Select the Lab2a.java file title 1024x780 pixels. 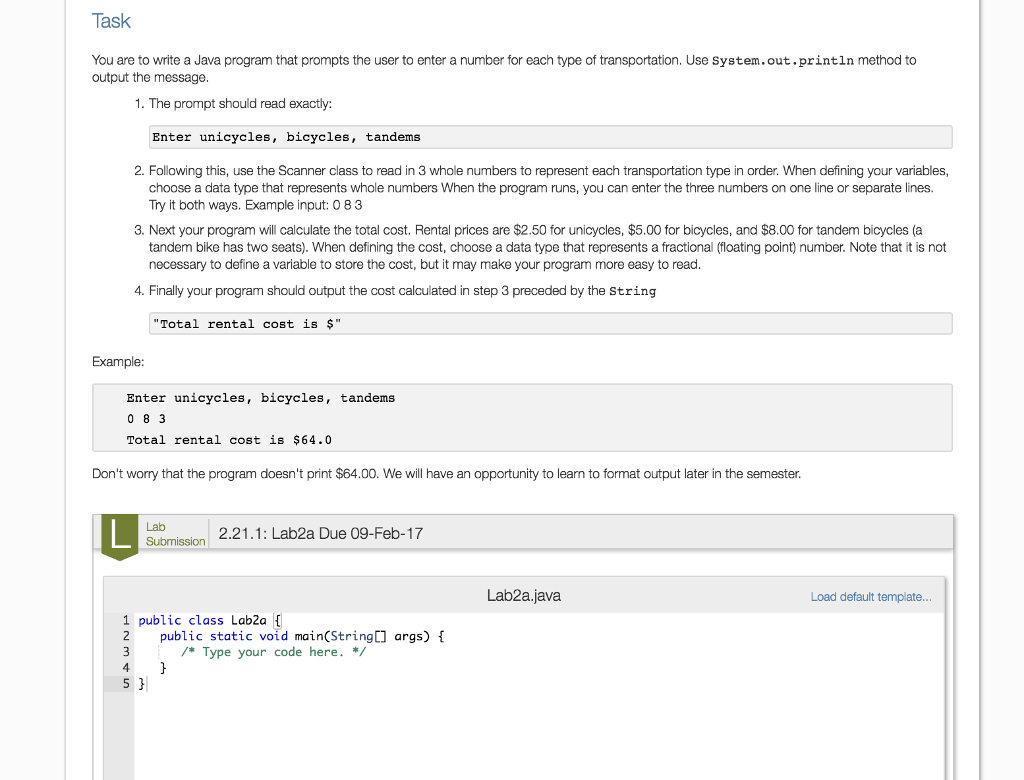coord(524,596)
